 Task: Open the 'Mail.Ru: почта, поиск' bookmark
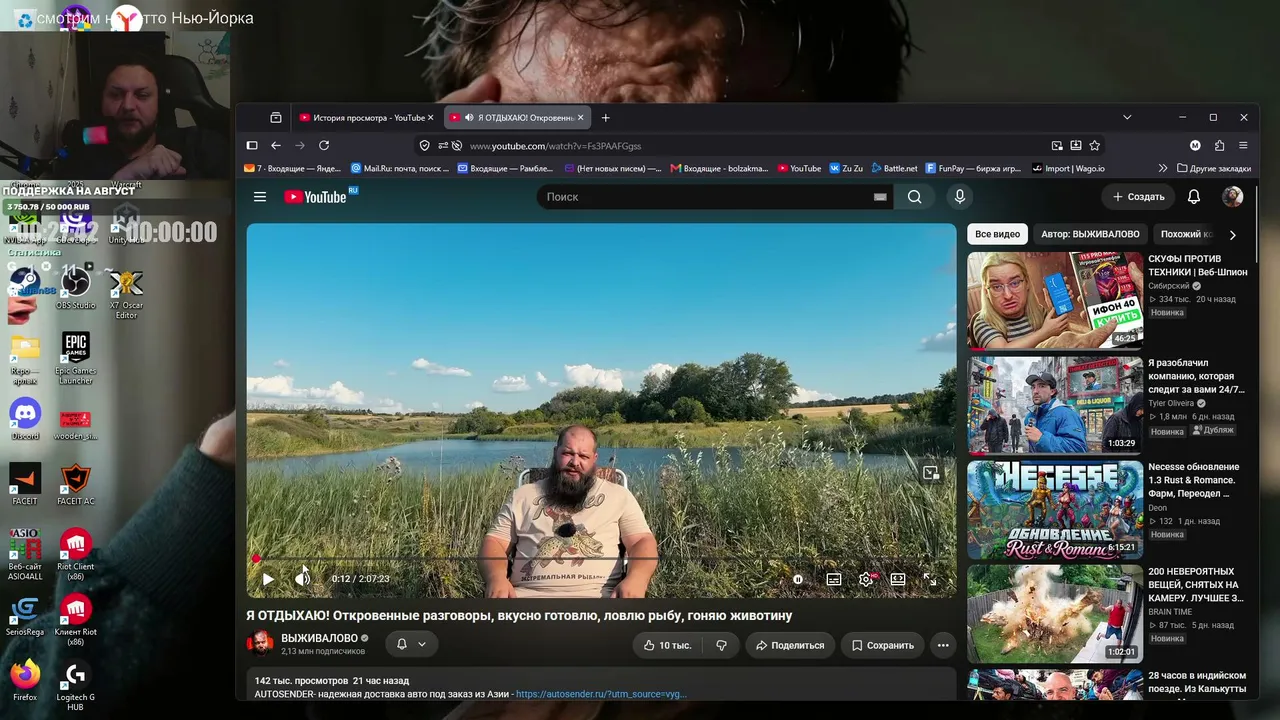400,169
